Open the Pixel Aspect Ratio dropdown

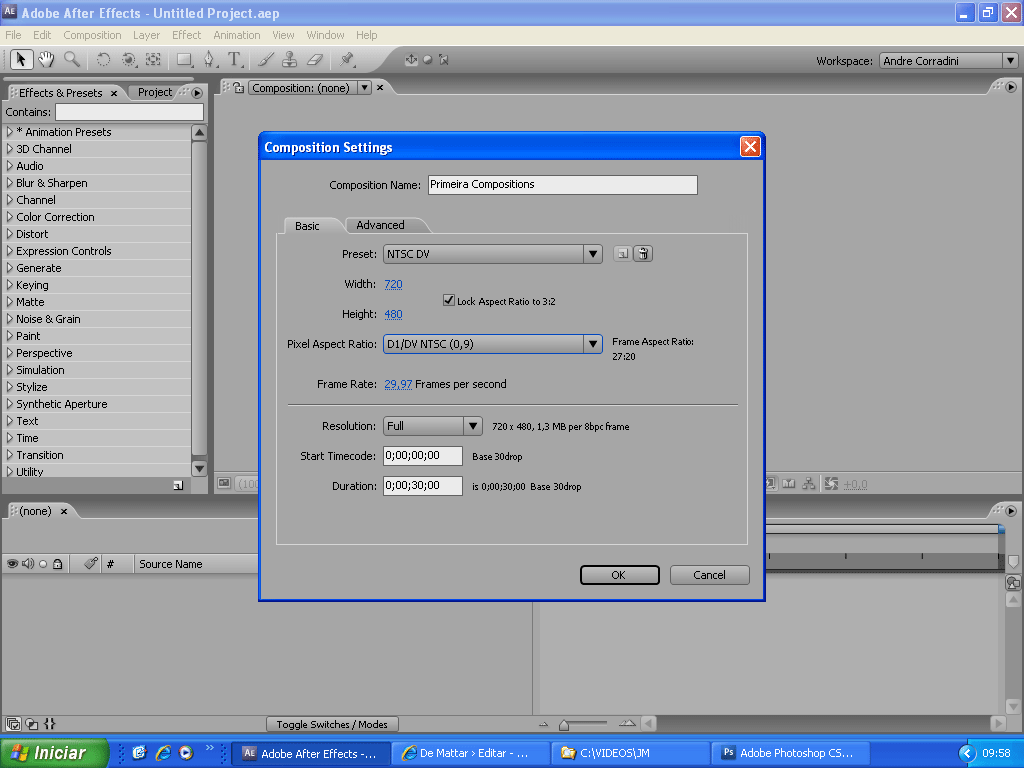(492, 344)
